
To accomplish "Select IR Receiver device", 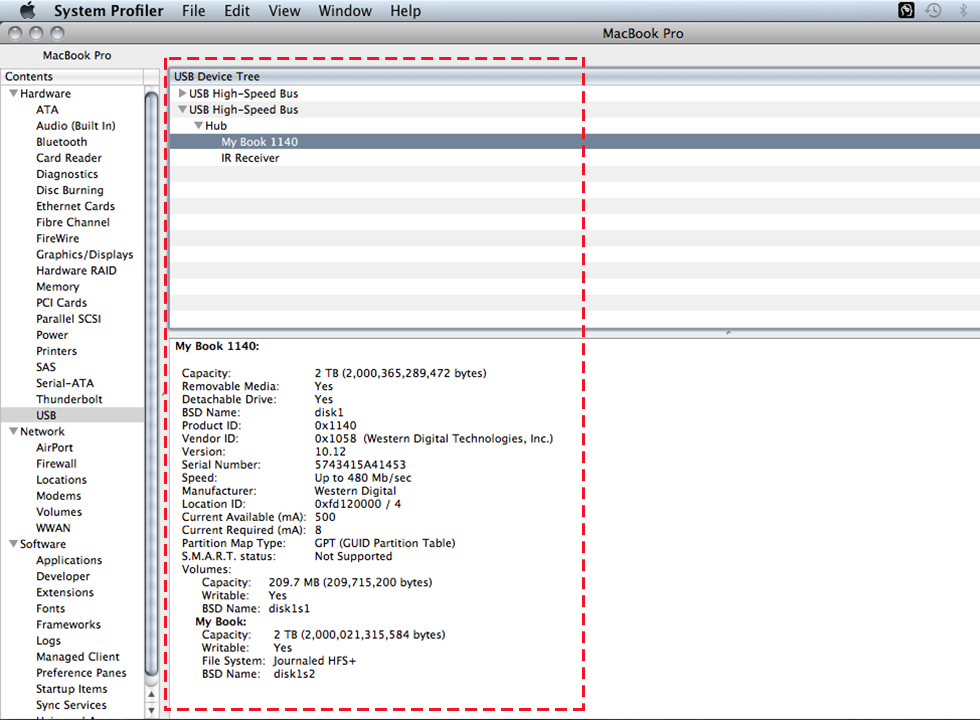I will click(x=250, y=158).
